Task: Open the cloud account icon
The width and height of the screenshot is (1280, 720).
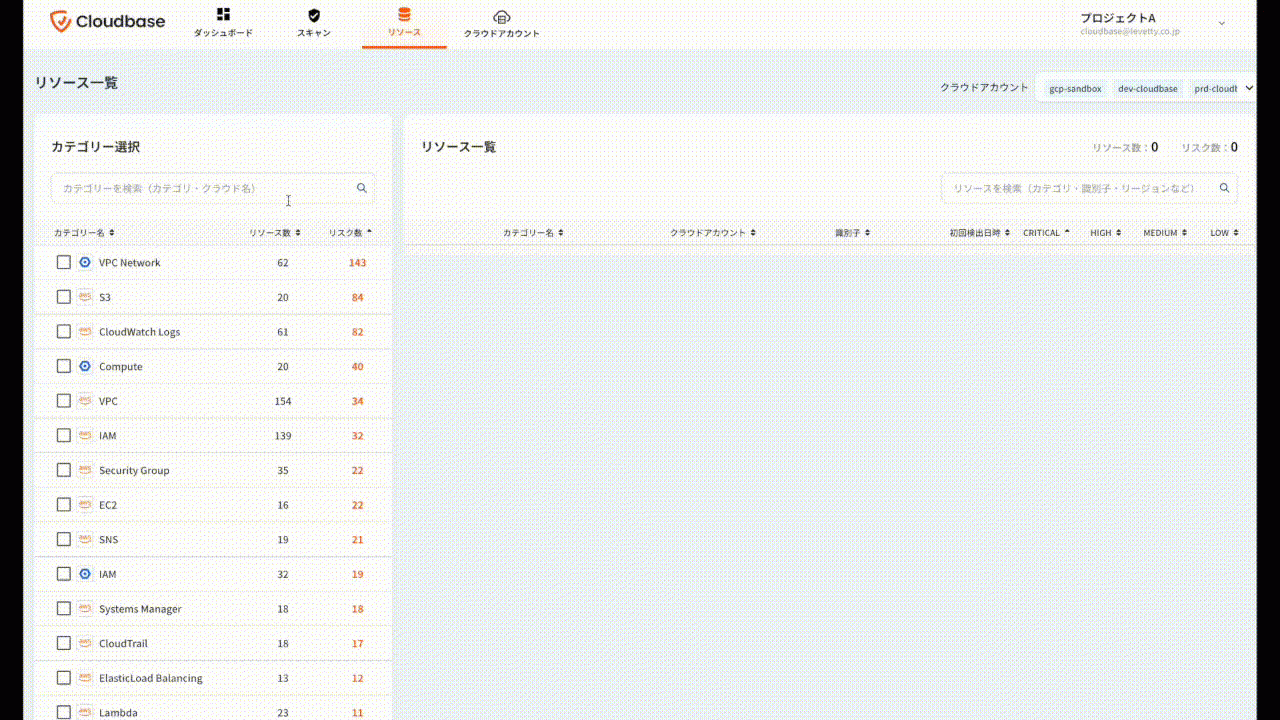Action: click(502, 16)
